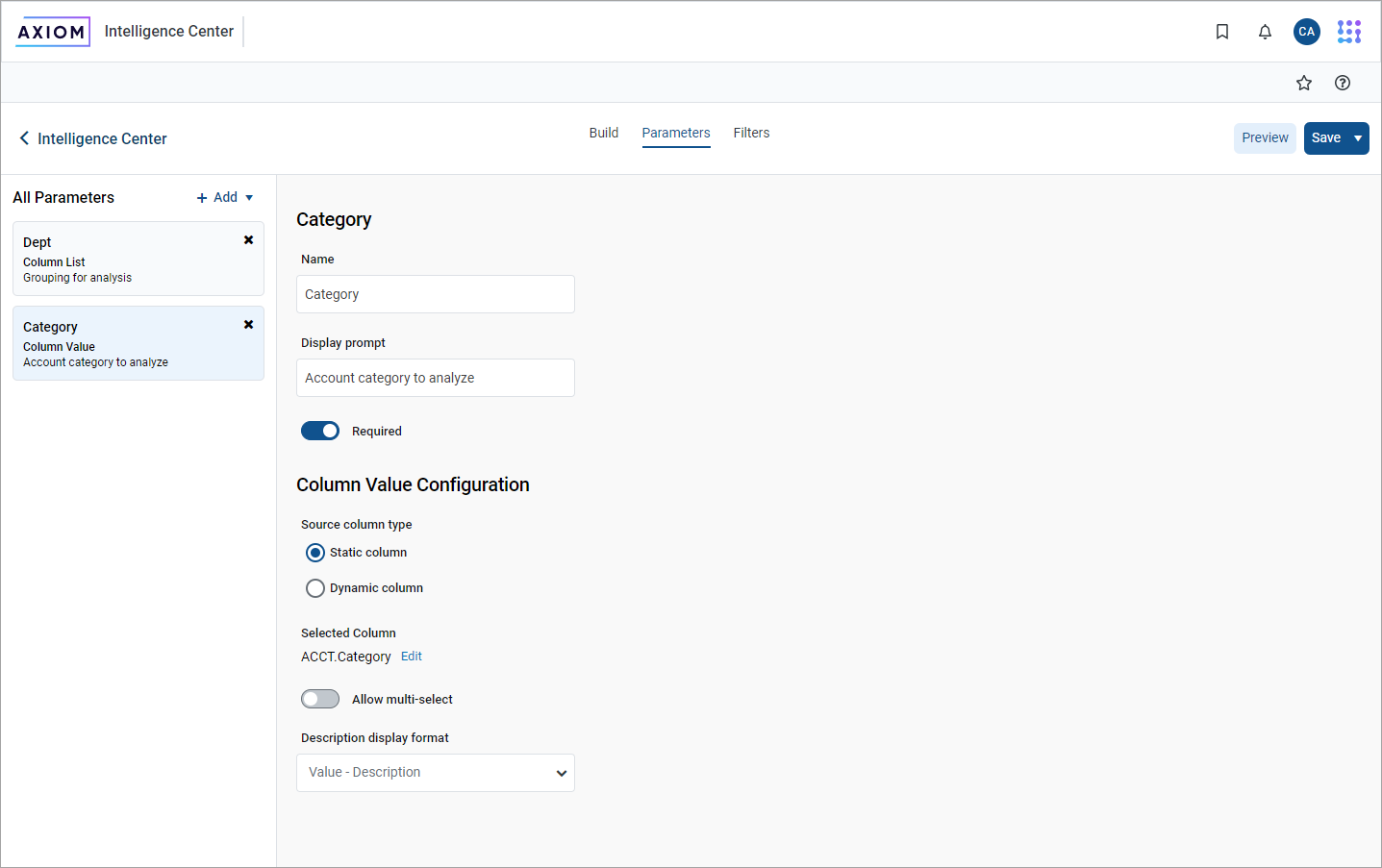
Task: Open the notifications bell
Action: [1265, 32]
